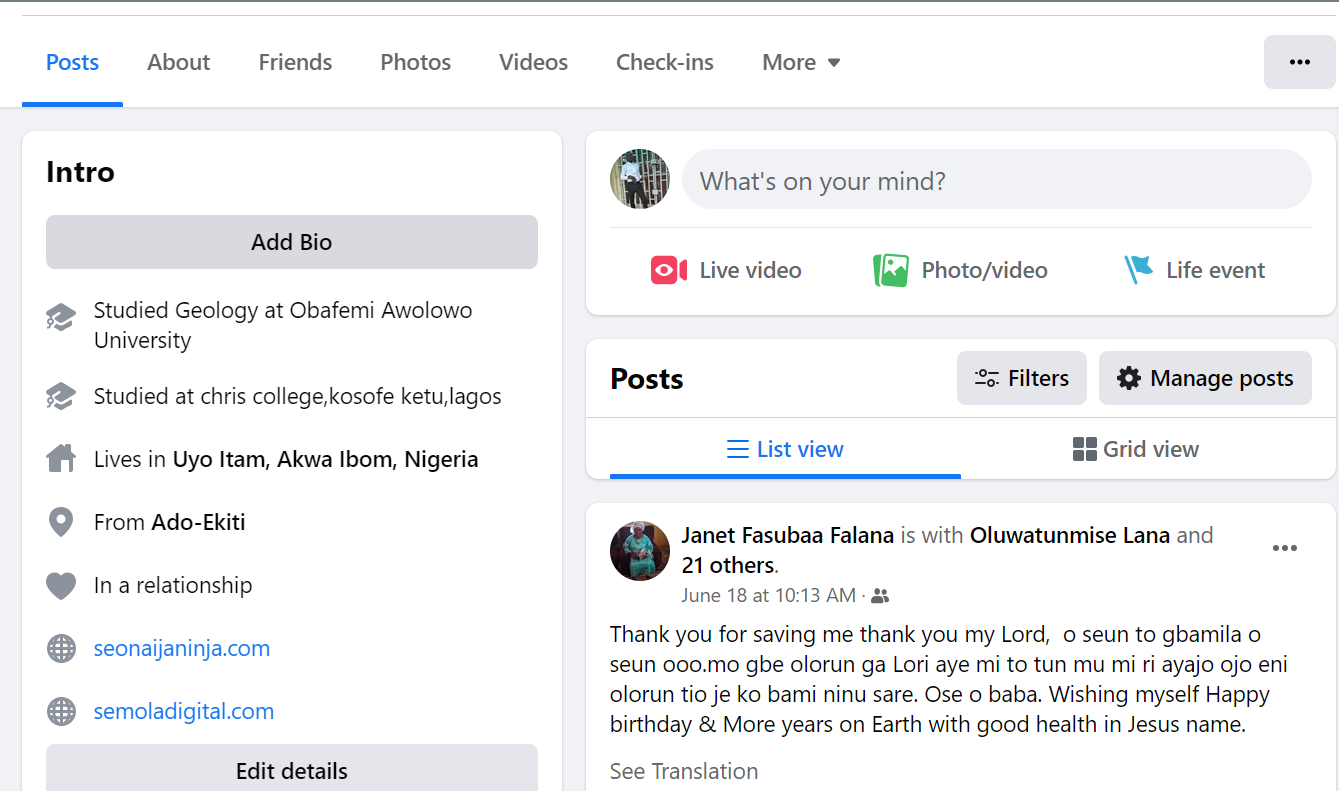
Task: Click the Life event flag icon
Action: pyautogui.click(x=1138, y=269)
